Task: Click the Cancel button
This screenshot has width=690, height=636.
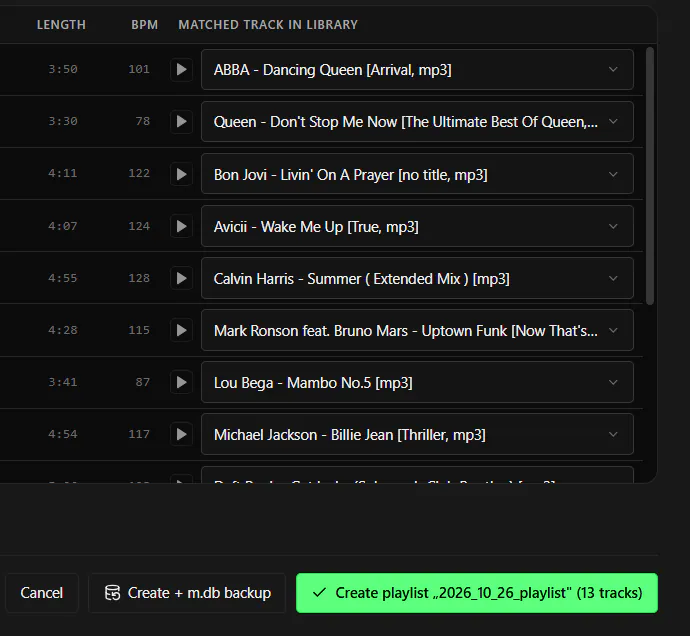Action: click(x=42, y=593)
